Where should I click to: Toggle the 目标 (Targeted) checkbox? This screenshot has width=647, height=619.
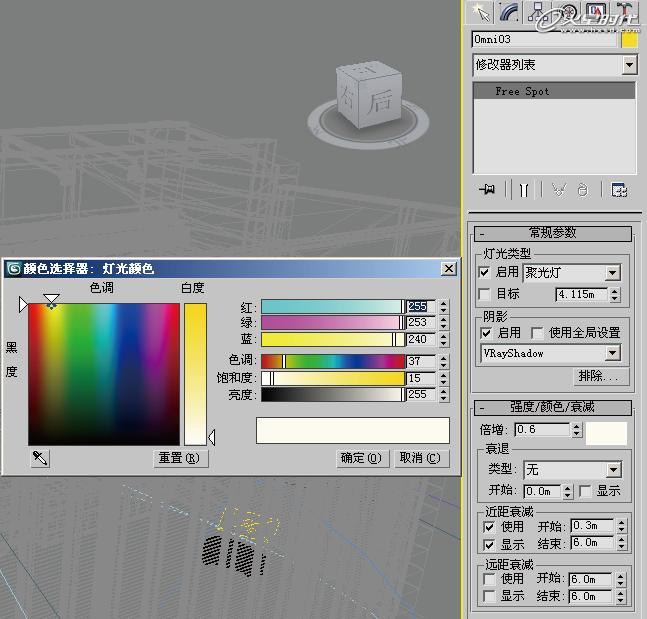(486, 295)
